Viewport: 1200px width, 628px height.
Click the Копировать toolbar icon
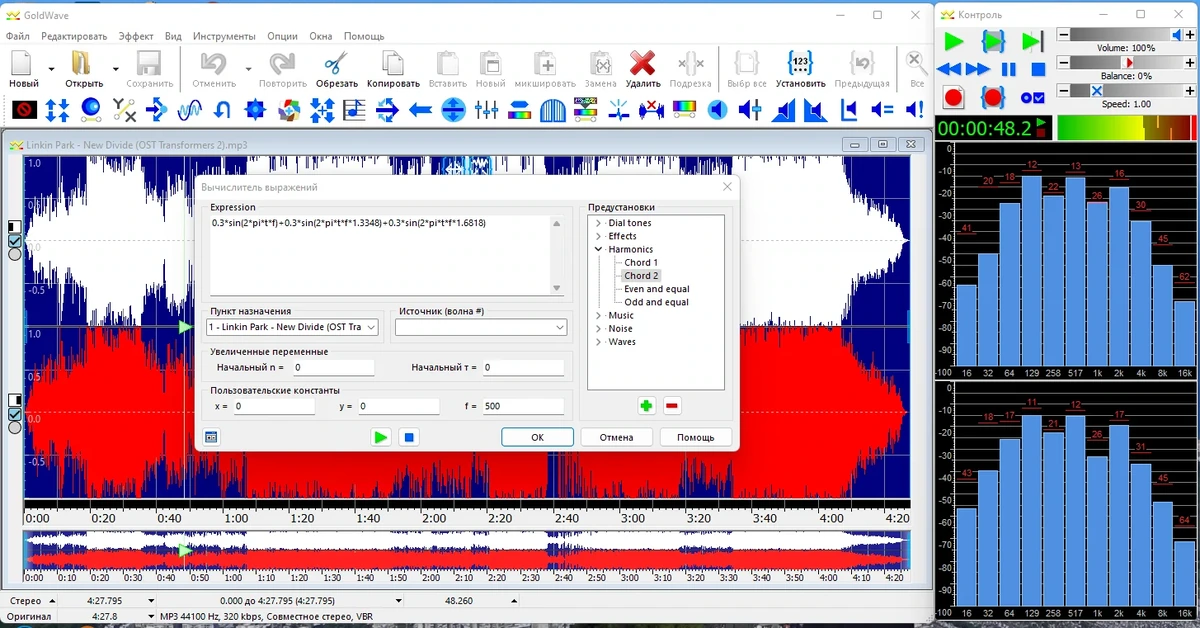[393, 63]
